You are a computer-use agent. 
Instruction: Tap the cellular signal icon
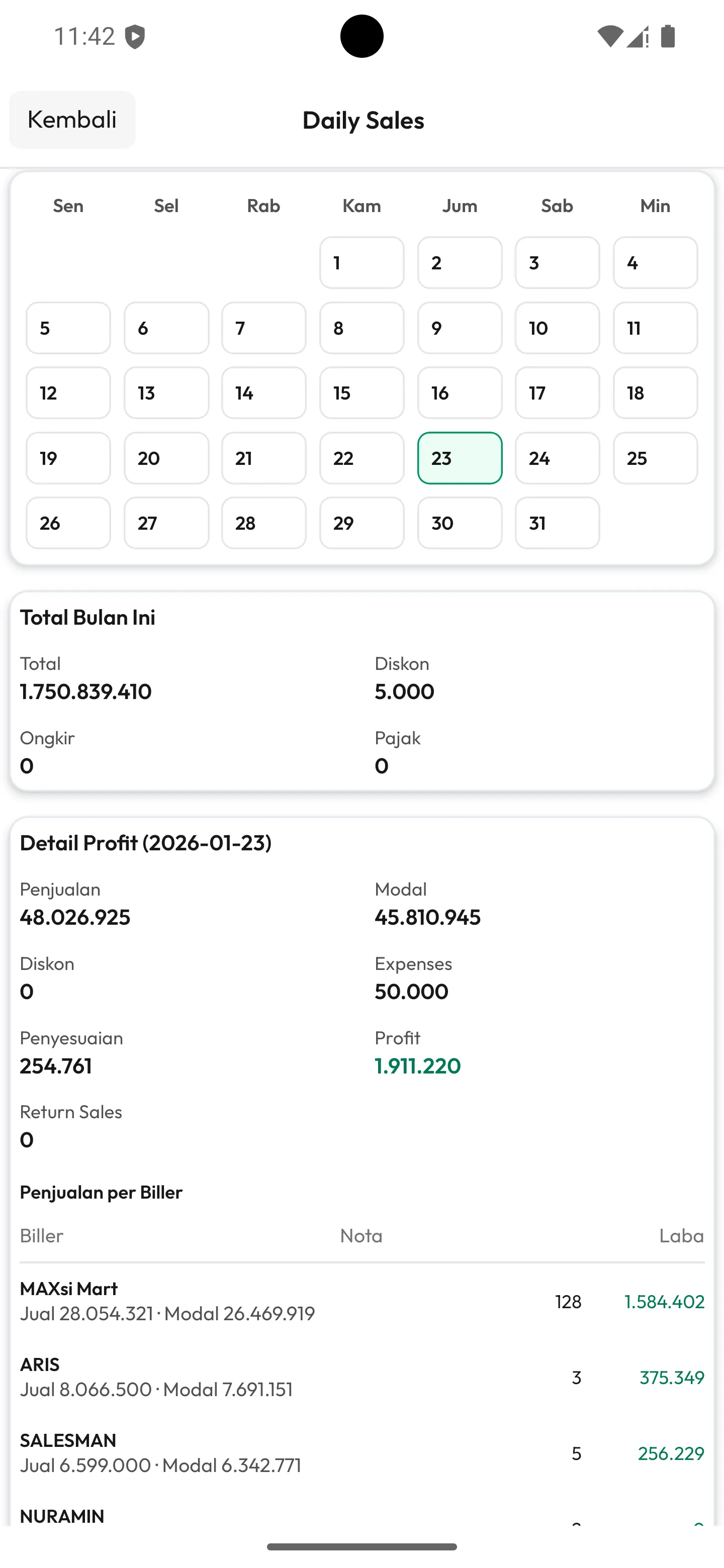[x=637, y=37]
